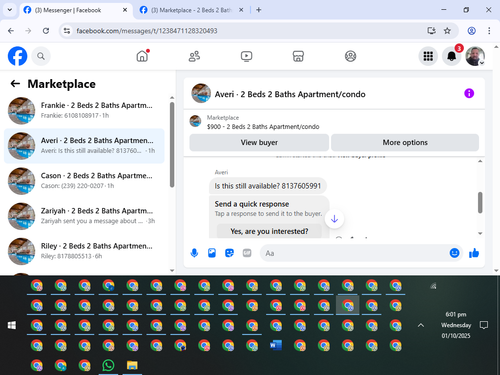Select Averi's conversation in the list
The height and width of the screenshot is (375, 500).
pos(84,146)
